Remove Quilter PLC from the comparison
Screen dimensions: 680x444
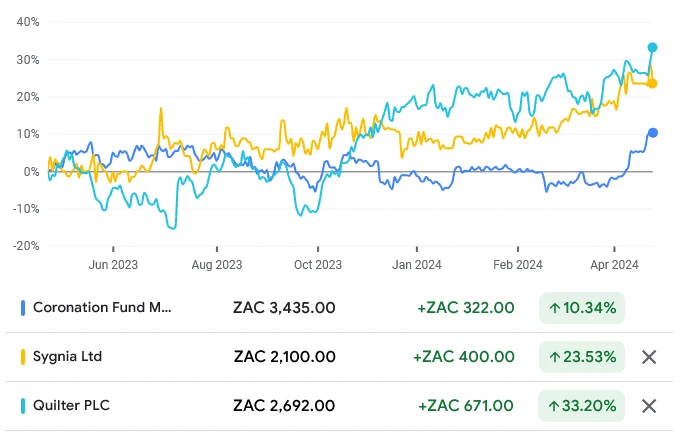point(649,406)
